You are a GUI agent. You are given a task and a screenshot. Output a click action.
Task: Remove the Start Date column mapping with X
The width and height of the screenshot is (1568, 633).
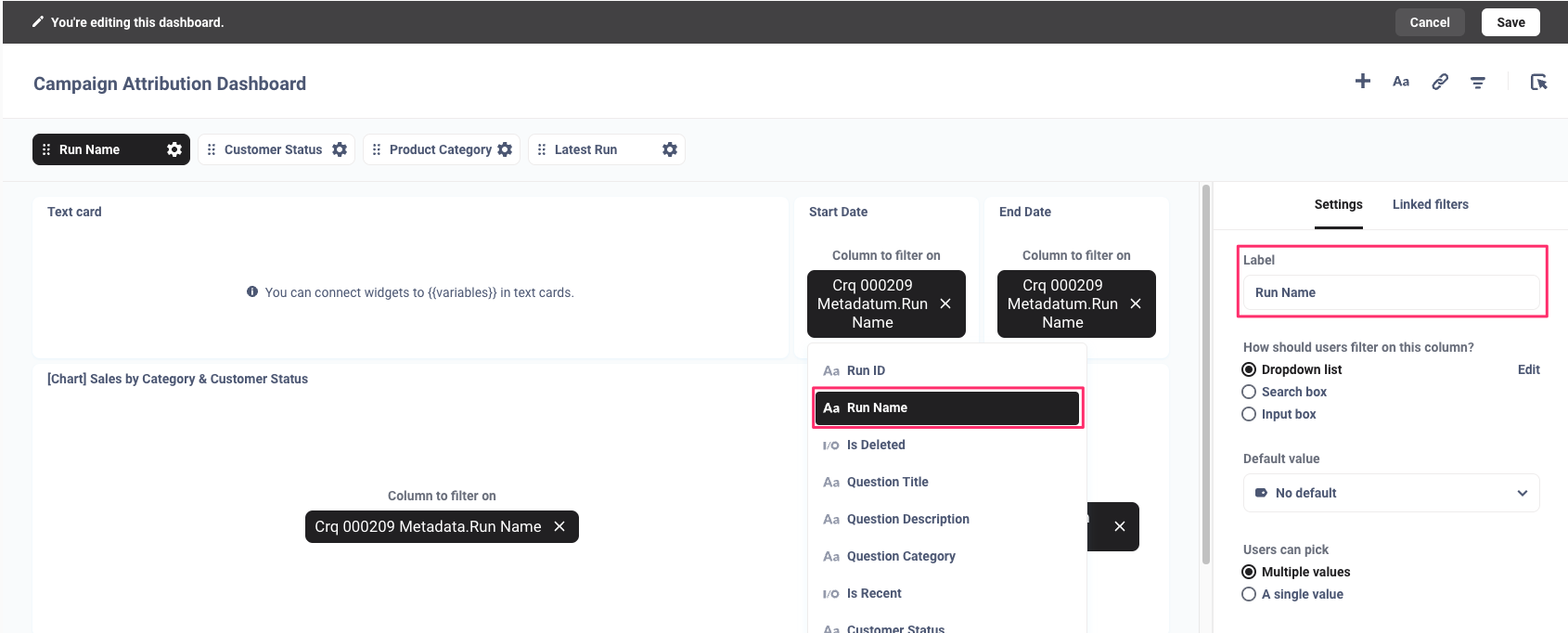click(x=945, y=304)
